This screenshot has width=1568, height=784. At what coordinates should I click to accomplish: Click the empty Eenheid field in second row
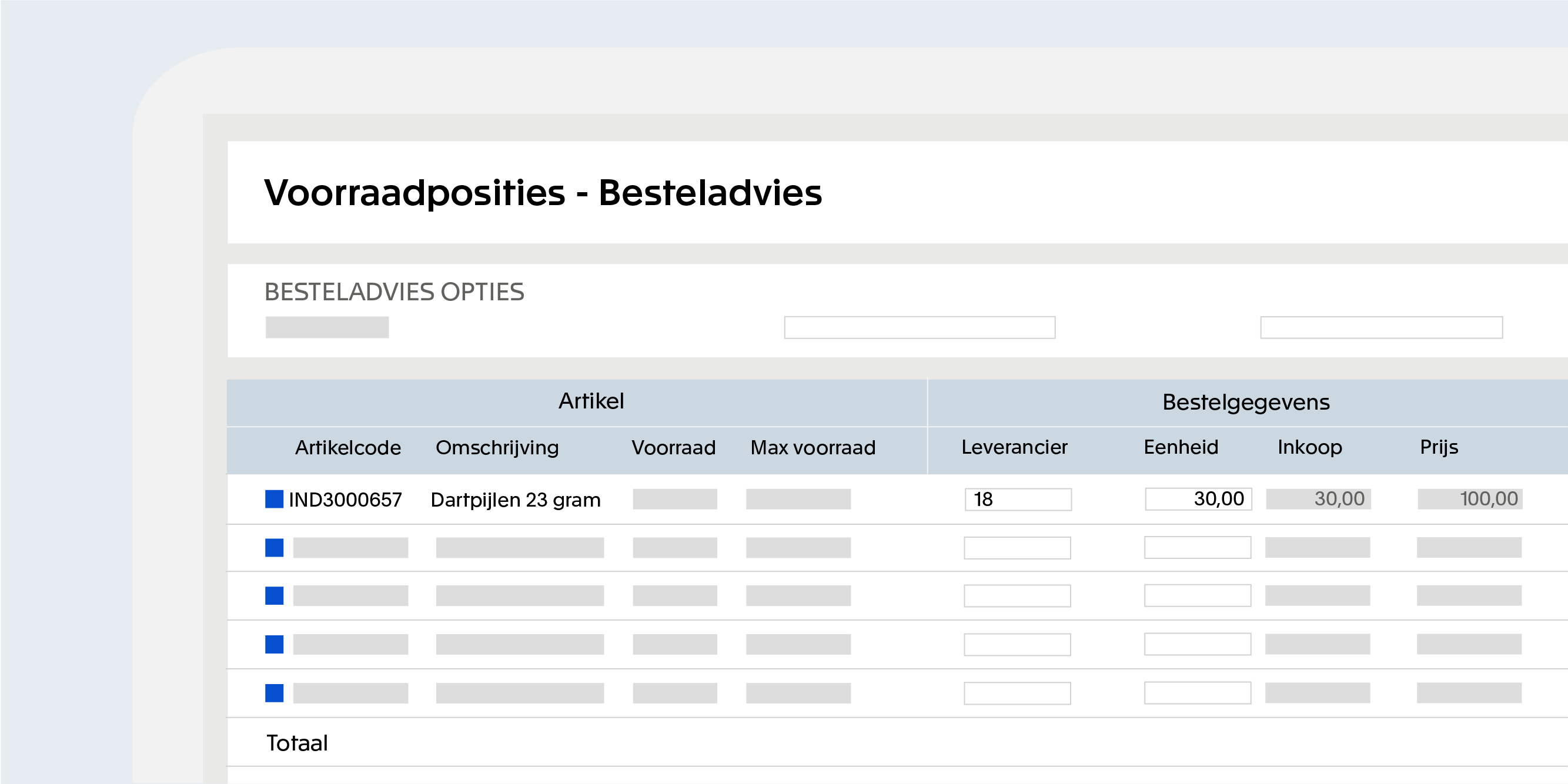(x=1197, y=548)
